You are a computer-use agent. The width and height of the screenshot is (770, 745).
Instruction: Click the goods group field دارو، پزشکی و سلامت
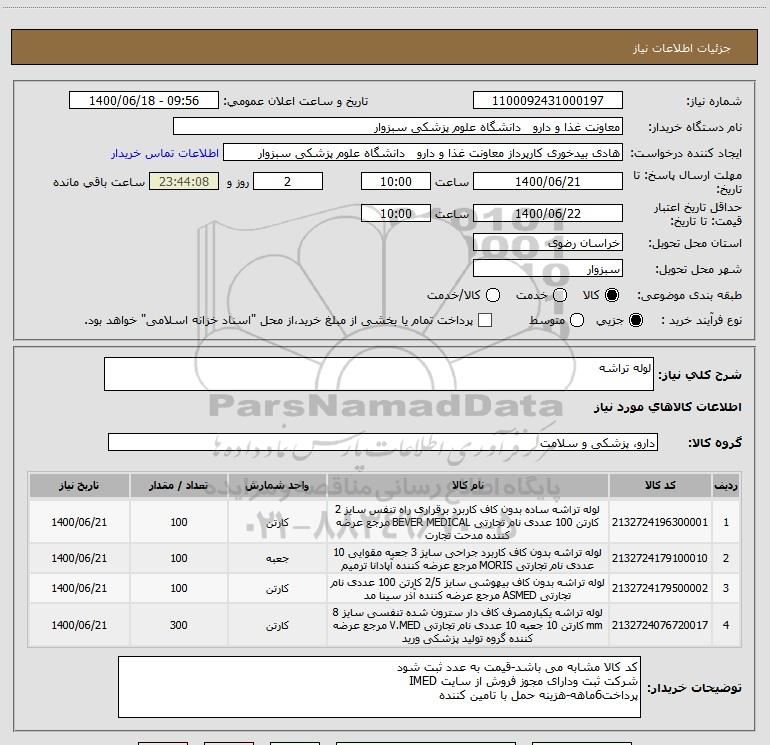point(383,442)
